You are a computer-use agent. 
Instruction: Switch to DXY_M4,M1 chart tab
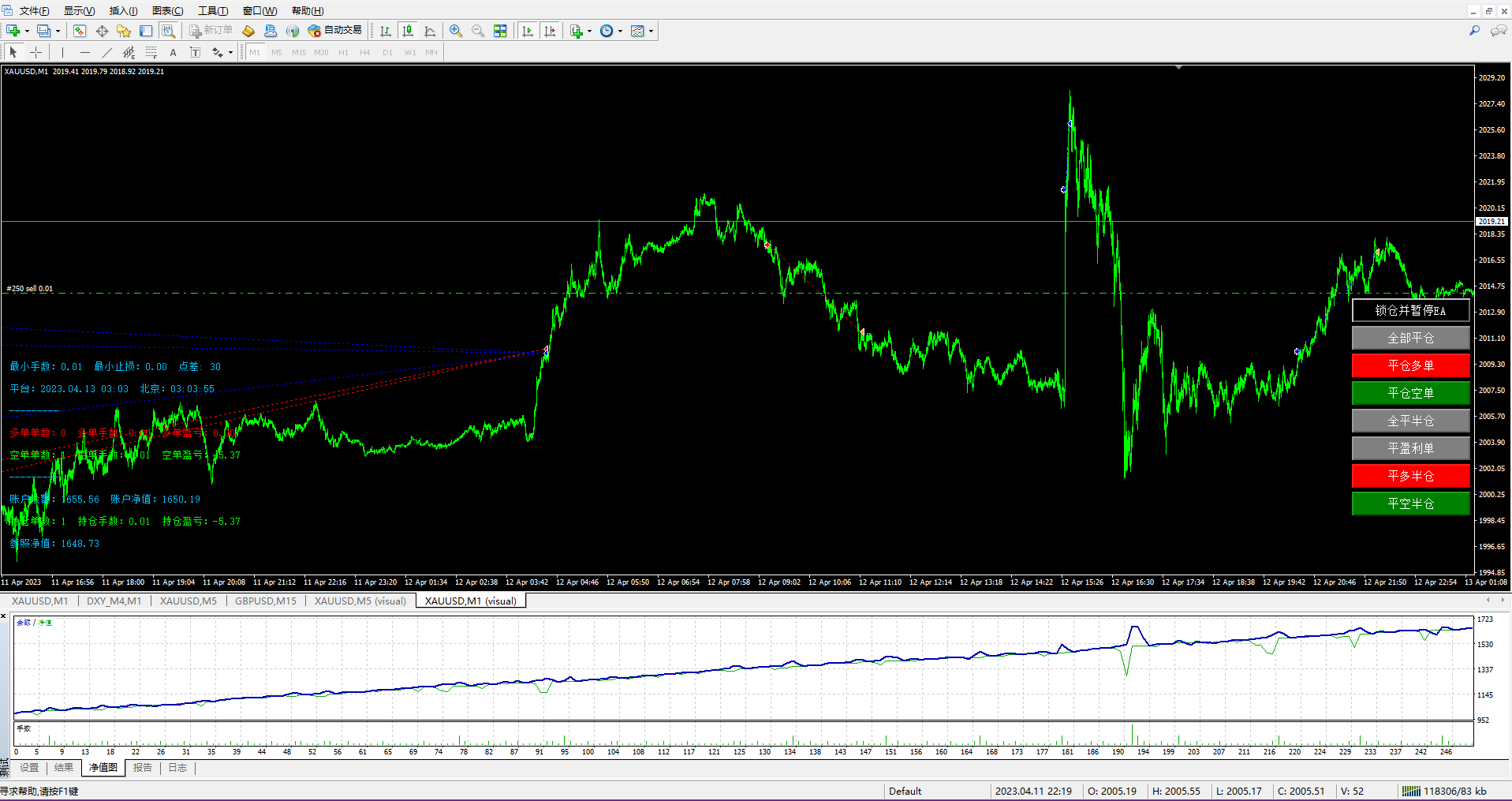[x=114, y=601]
